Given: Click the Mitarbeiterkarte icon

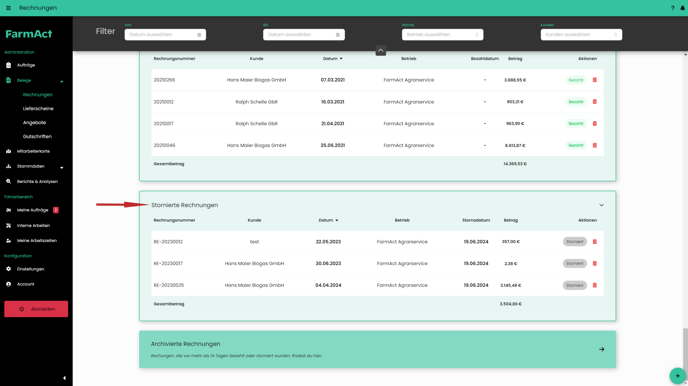Looking at the screenshot, I should tap(8, 151).
